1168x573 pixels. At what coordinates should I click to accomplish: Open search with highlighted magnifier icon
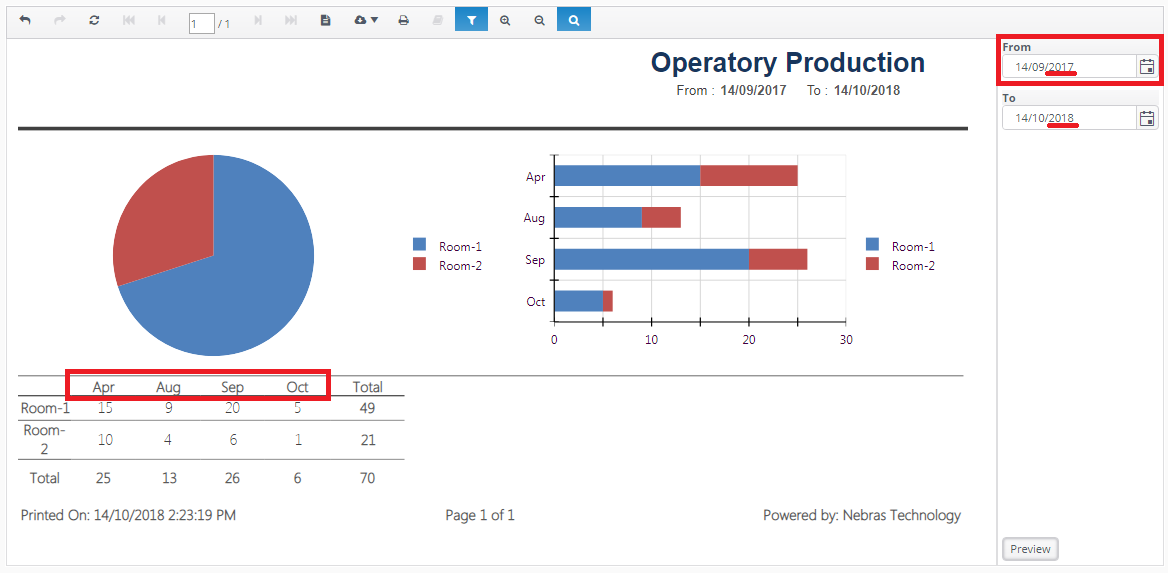coord(573,20)
